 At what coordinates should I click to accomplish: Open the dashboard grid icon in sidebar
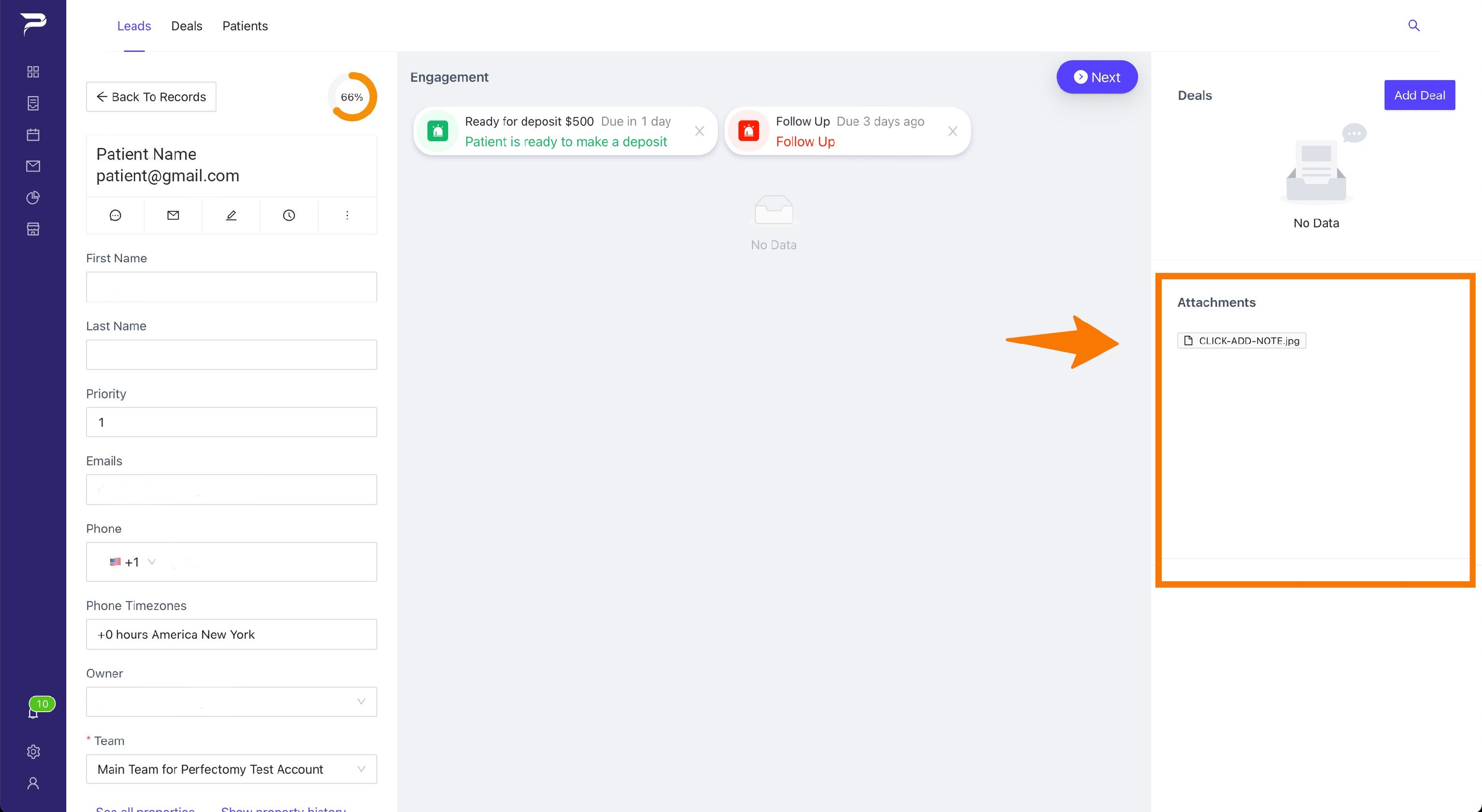click(x=33, y=72)
